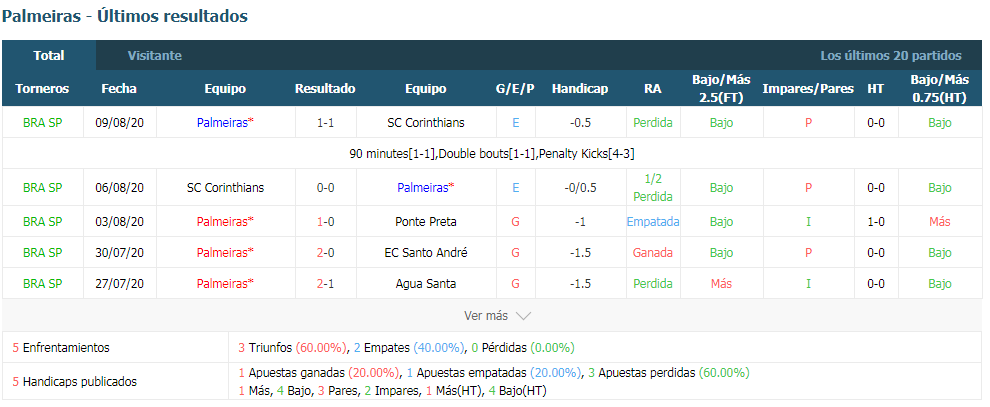This screenshot has height=407, width=990.
Task: Open Los últimos 20 partidos selector
Action: (891, 56)
